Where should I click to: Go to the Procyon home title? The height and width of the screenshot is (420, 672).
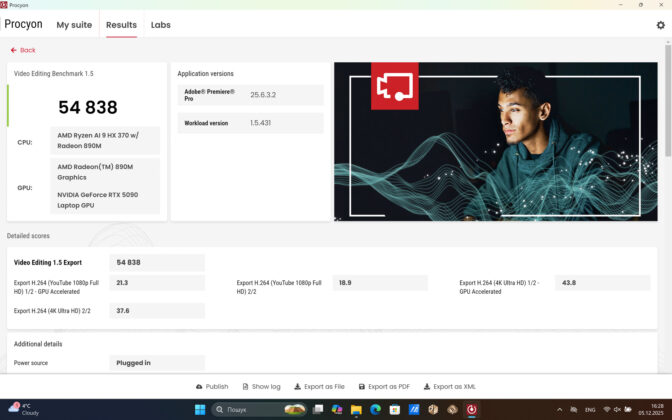[x=23, y=24]
